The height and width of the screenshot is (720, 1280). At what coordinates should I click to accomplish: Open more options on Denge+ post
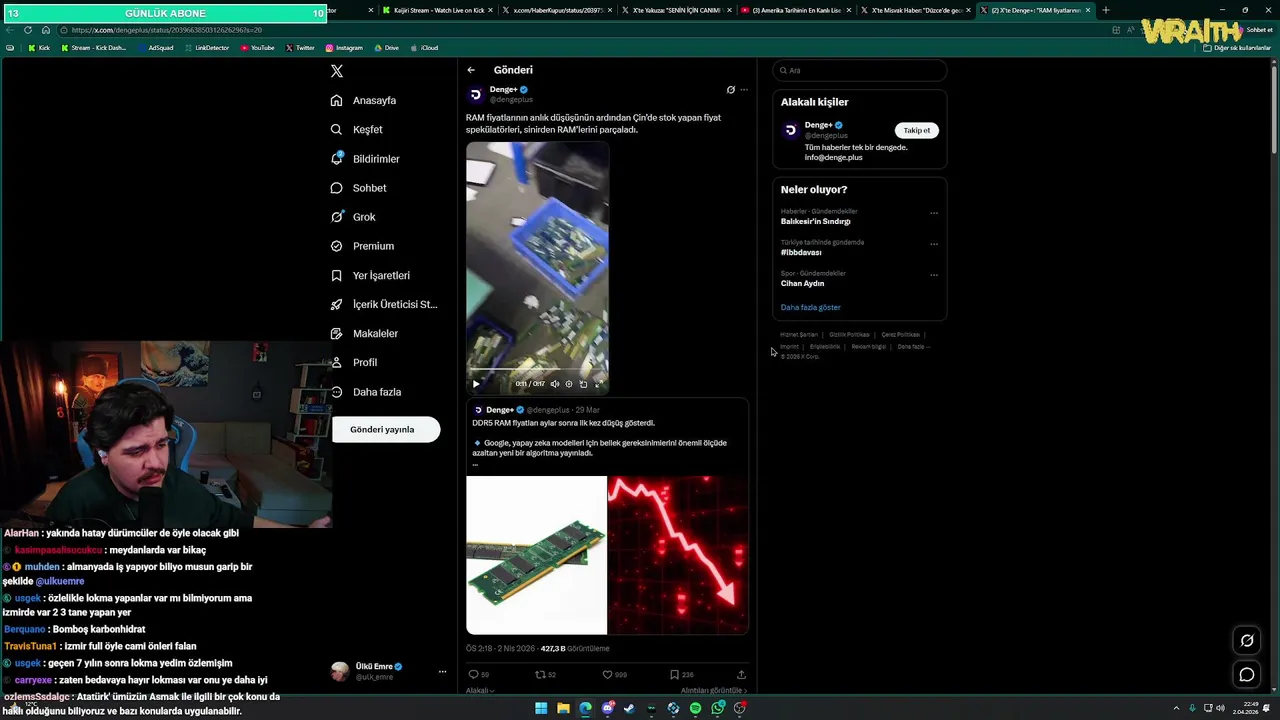743,90
